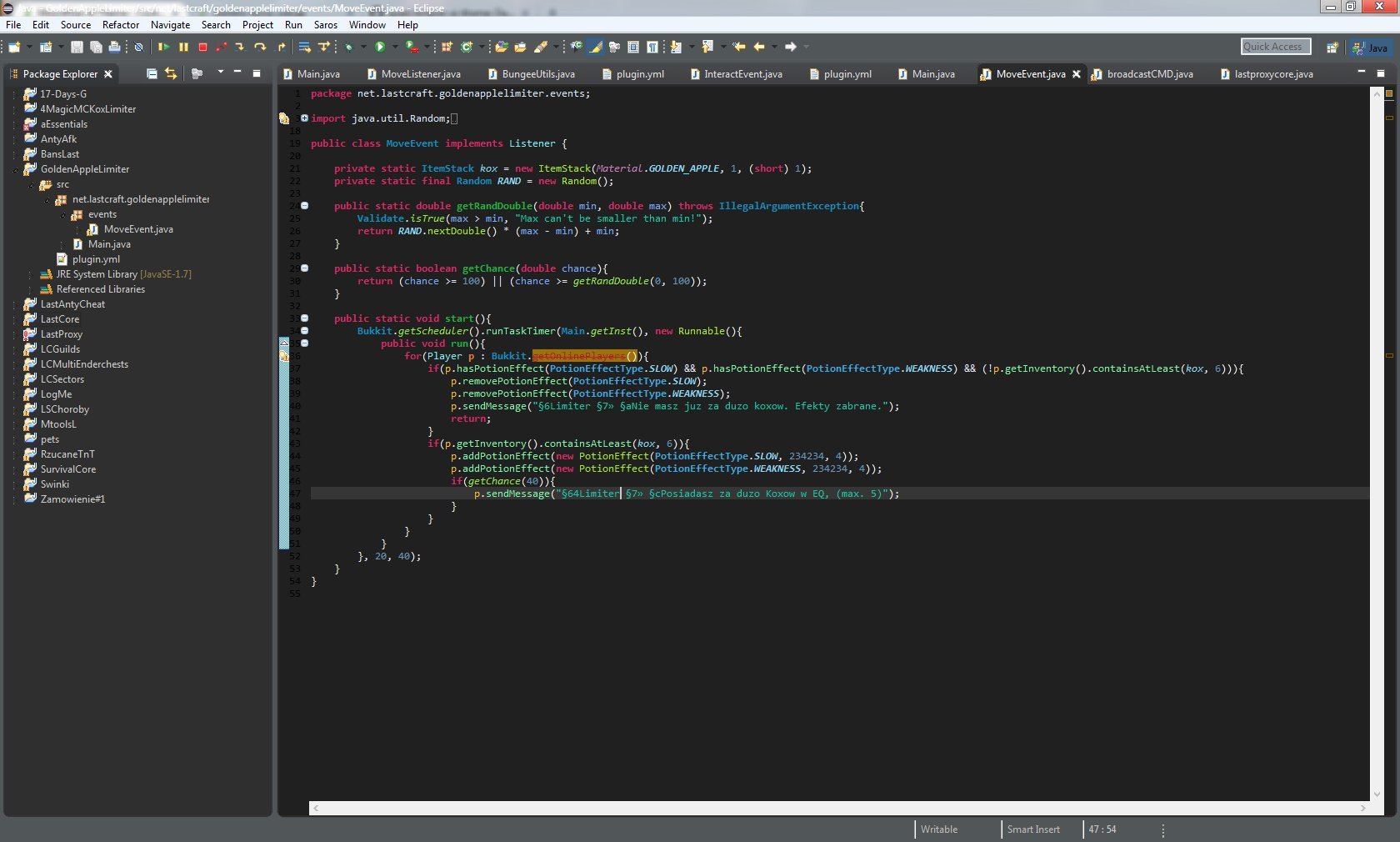Switch to the Java perspective button
Image resolution: width=1400 pixels, height=842 pixels.
point(1370,48)
